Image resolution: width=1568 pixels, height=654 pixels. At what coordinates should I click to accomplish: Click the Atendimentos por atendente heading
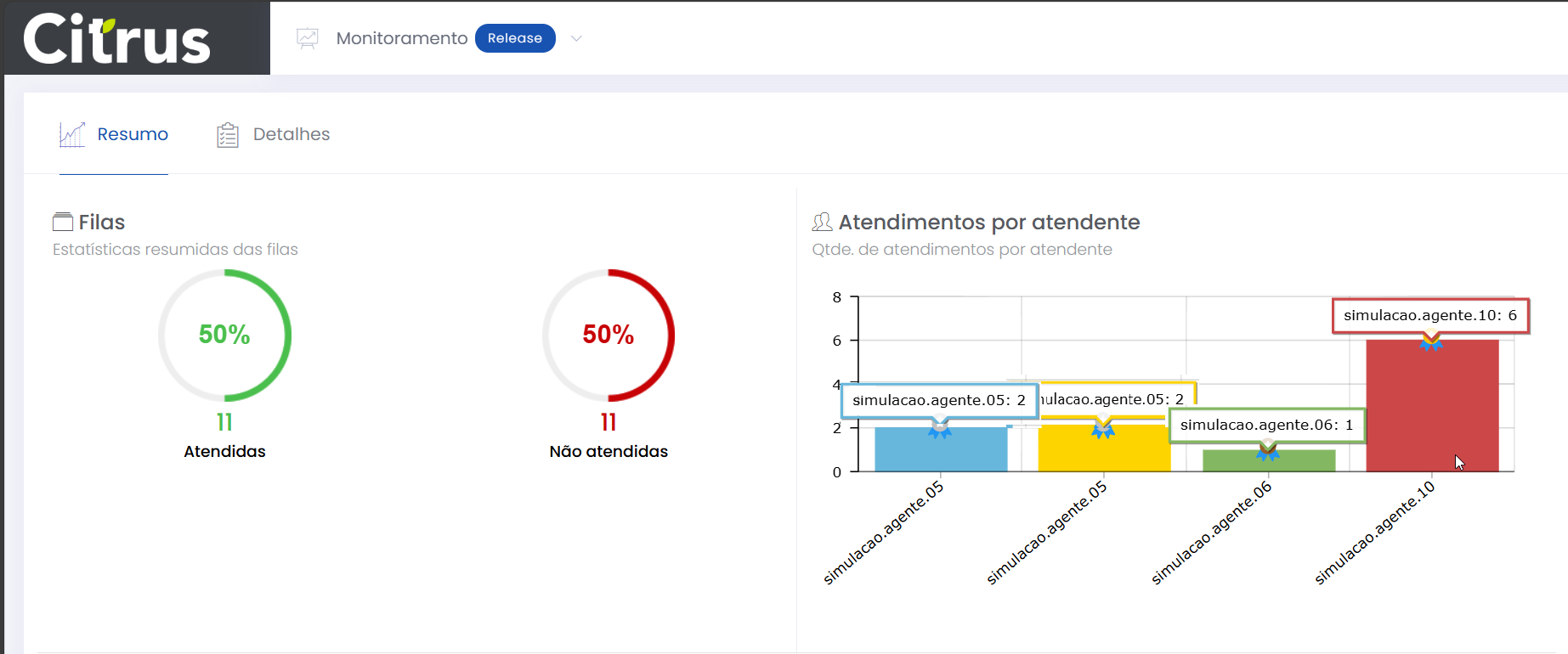click(988, 223)
